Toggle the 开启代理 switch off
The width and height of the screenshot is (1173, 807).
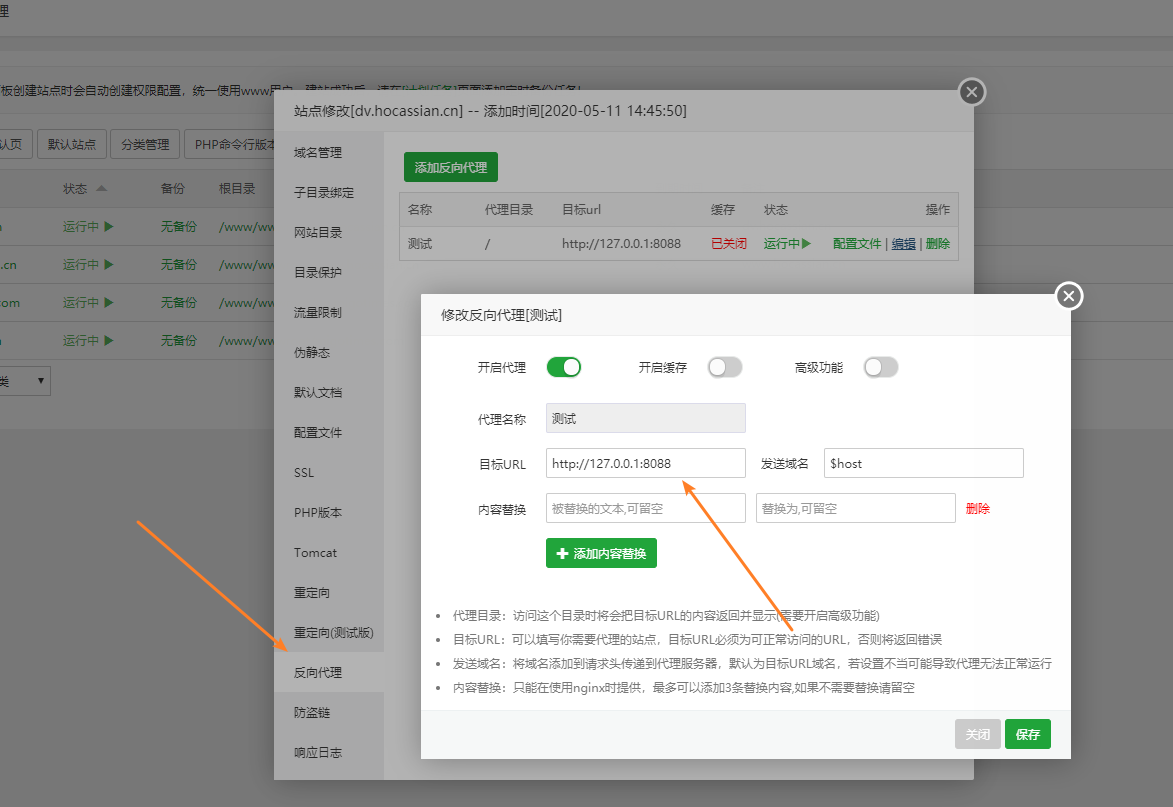point(563,367)
